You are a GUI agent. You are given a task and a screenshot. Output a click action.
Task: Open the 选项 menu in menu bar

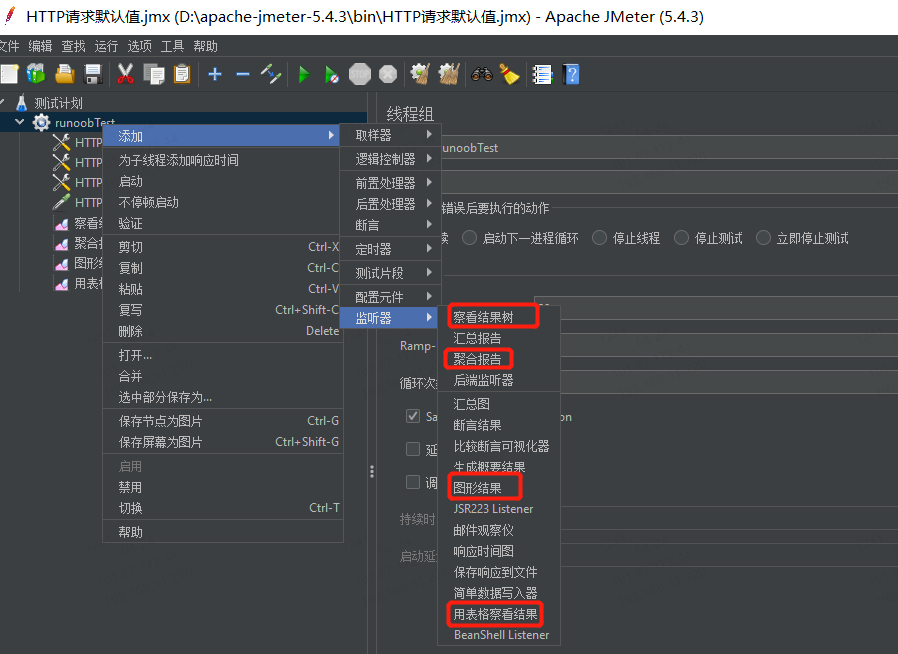tap(139, 46)
